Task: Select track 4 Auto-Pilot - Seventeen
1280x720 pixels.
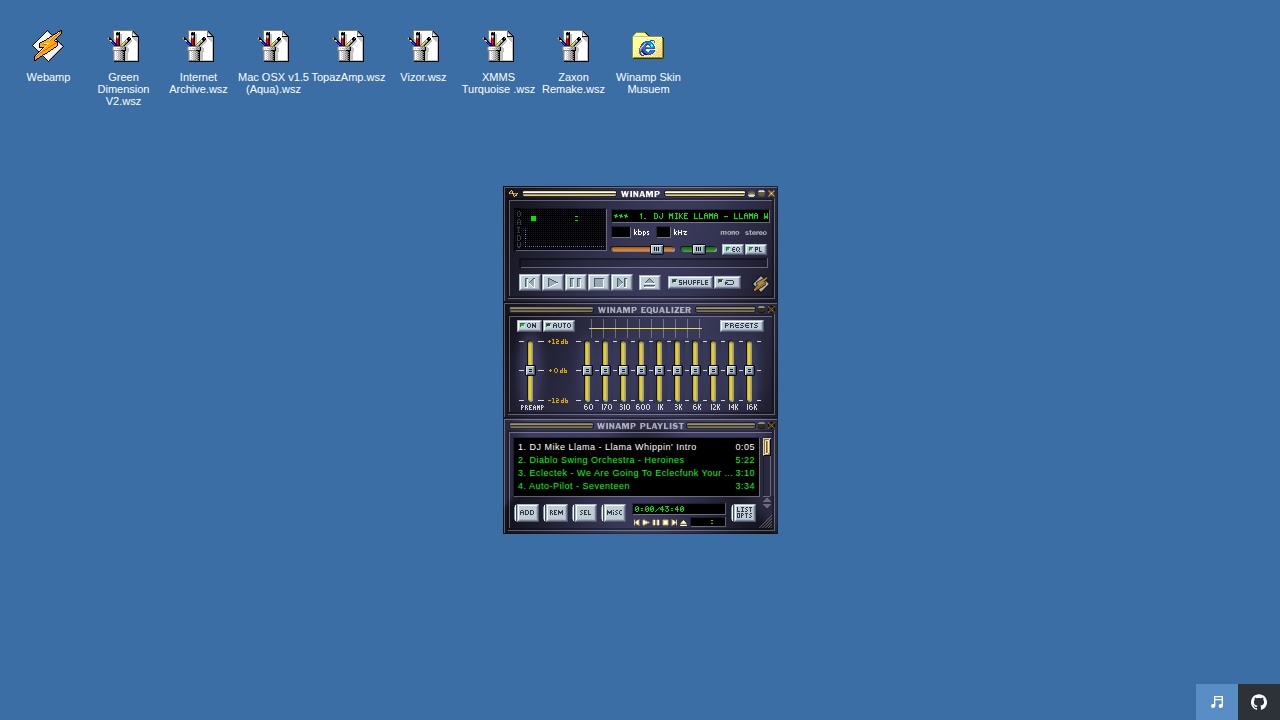Action: coord(636,486)
